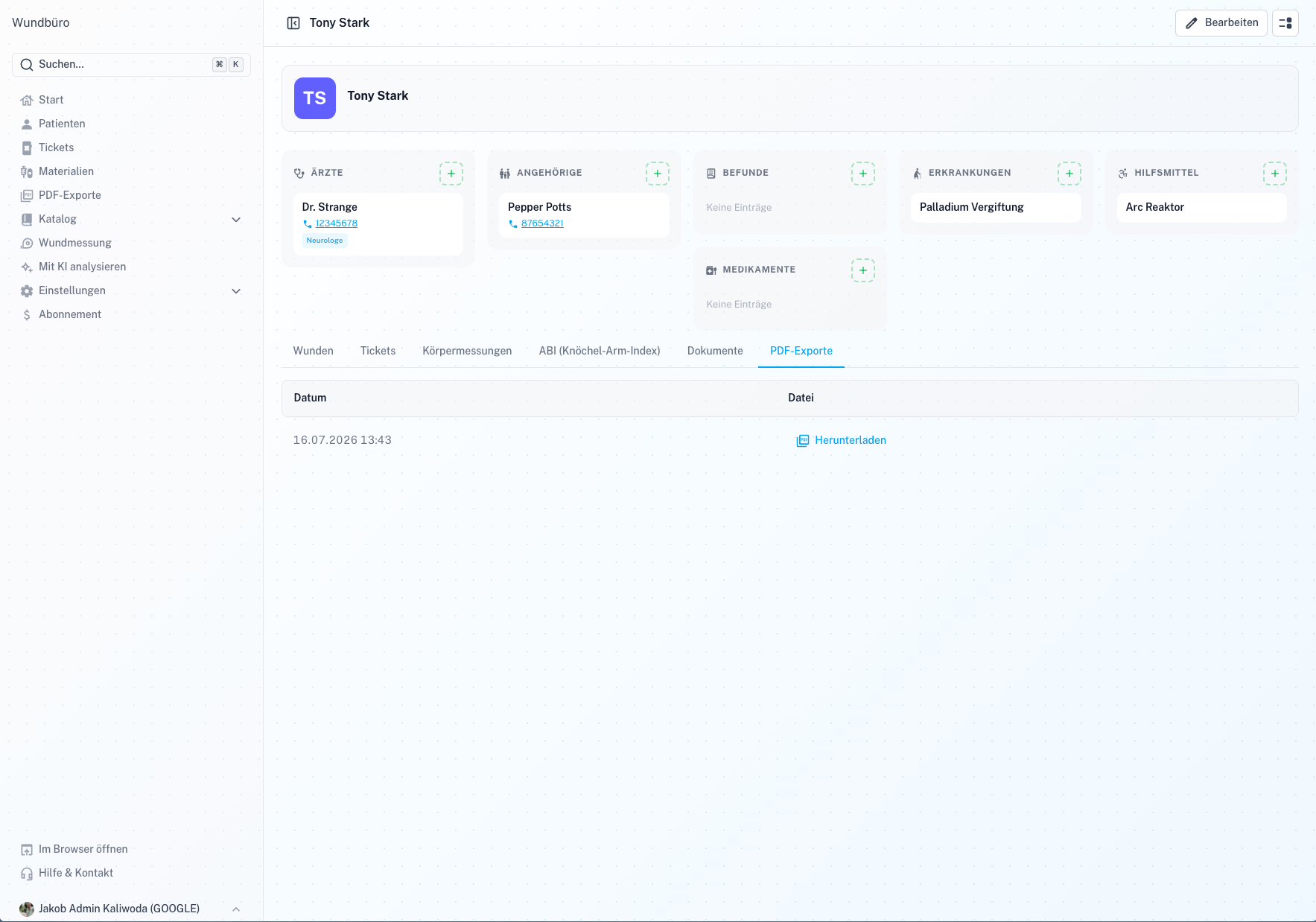Switch to the Tickets tab

click(x=378, y=351)
